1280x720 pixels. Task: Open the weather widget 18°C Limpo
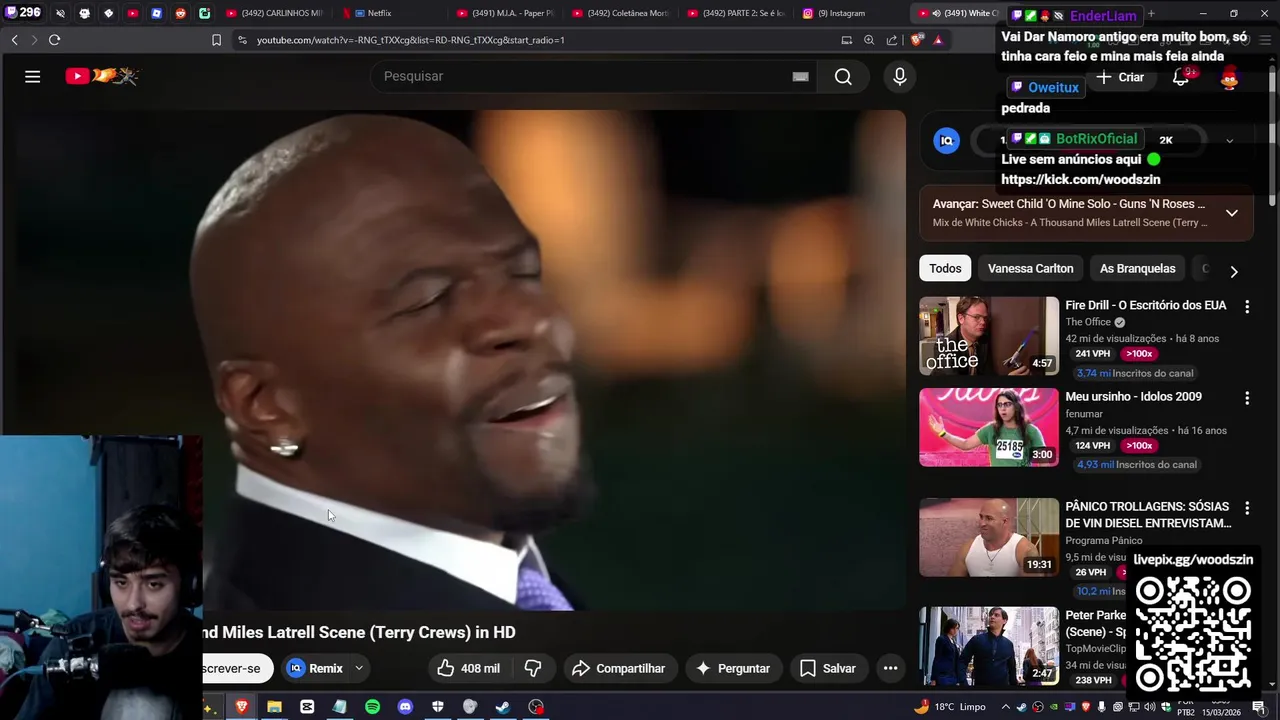[x=949, y=707]
